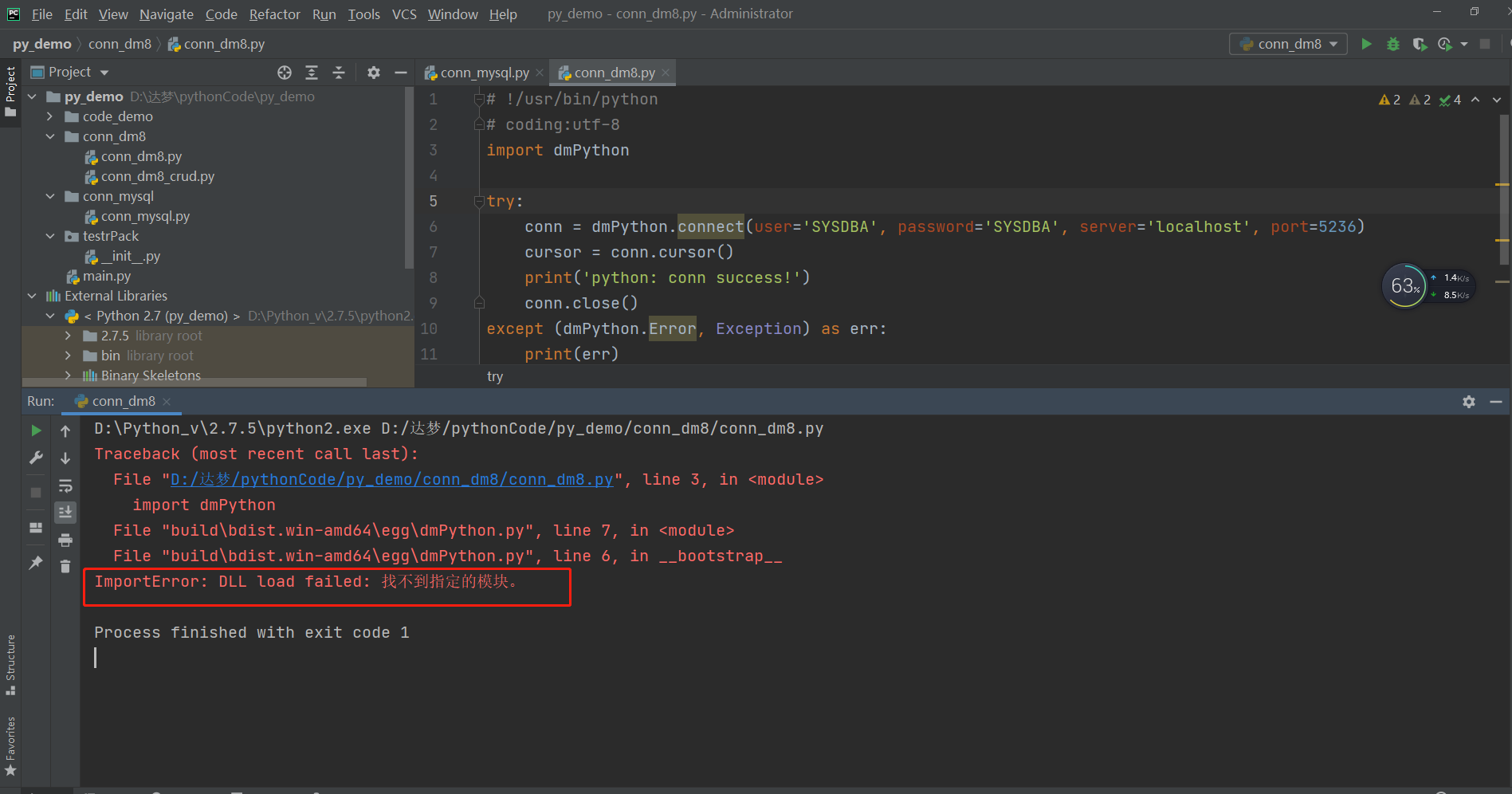Open Run panel settings gear
This screenshot has height=794, width=1512.
coord(1469,402)
